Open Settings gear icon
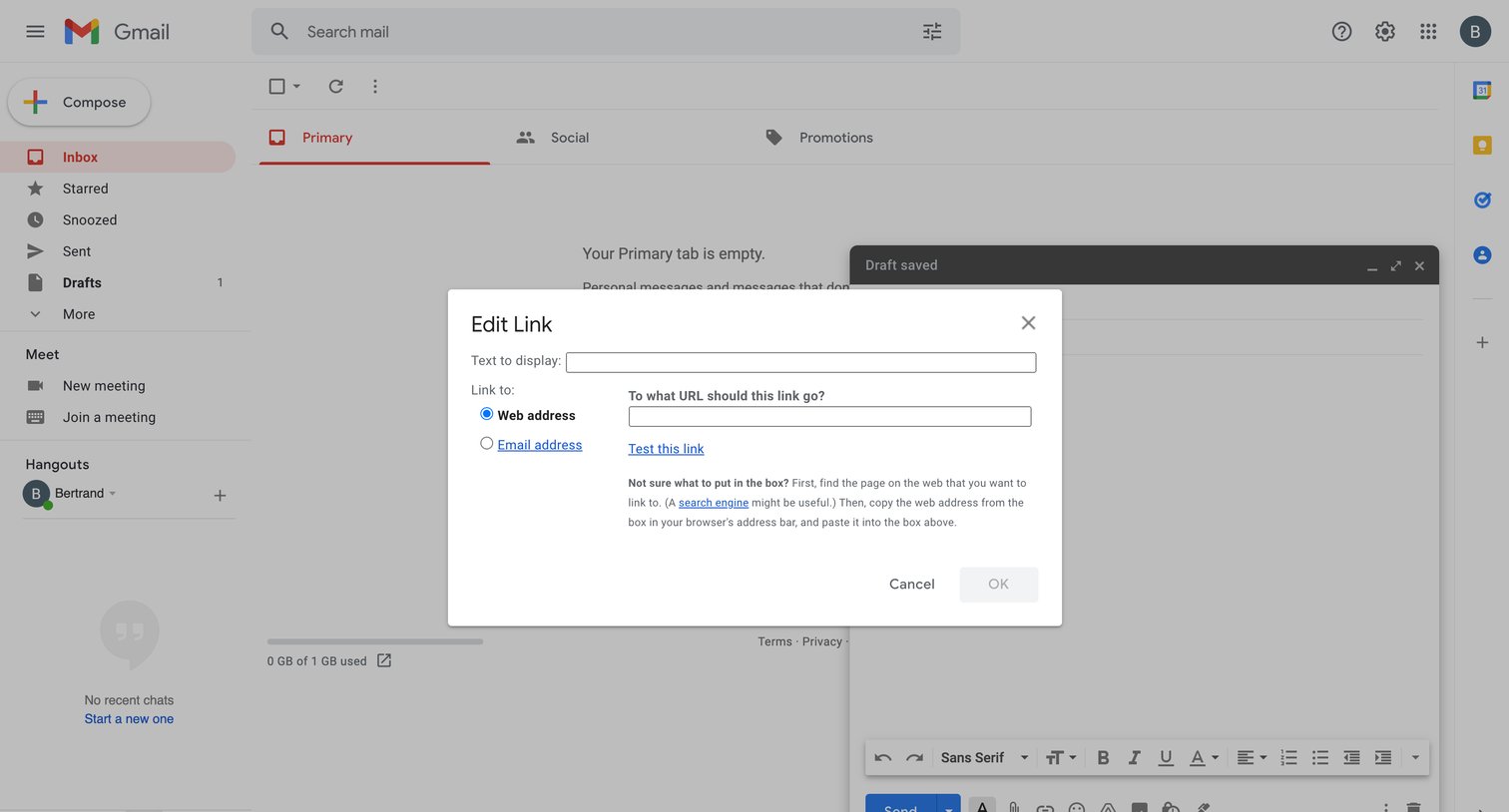 tap(1385, 31)
